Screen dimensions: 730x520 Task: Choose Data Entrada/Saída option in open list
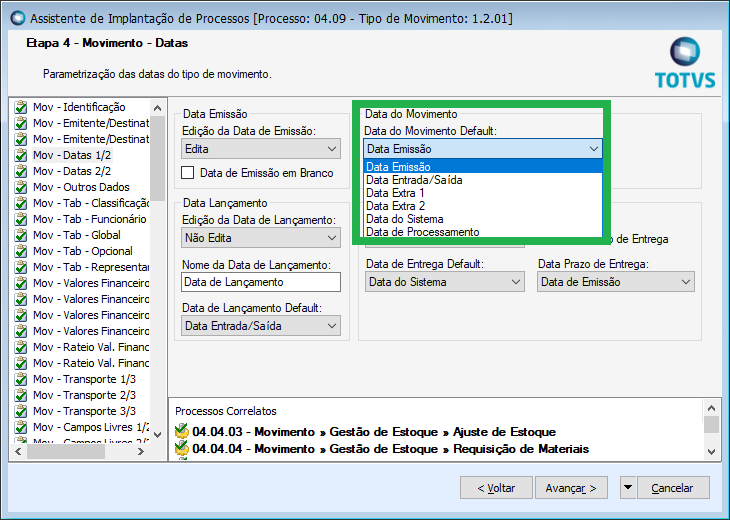[x=483, y=180]
